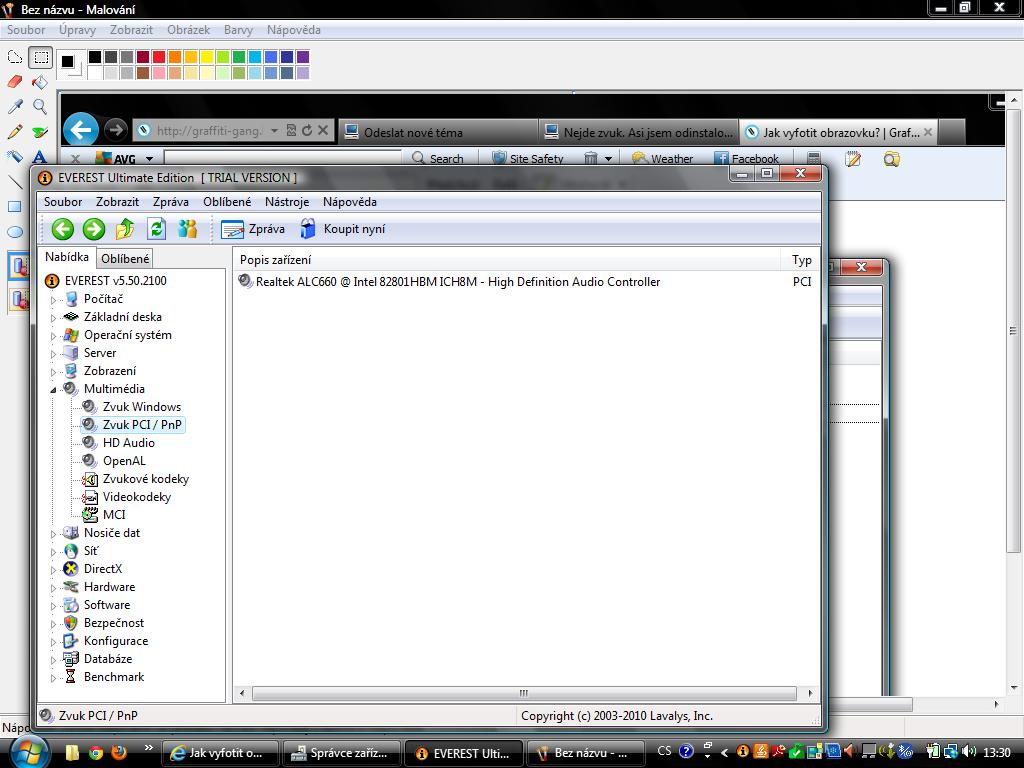Pick the red color swatch in Paint palette
Image resolution: width=1024 pixels, height=768 pixels.
(x=159, y=57)
